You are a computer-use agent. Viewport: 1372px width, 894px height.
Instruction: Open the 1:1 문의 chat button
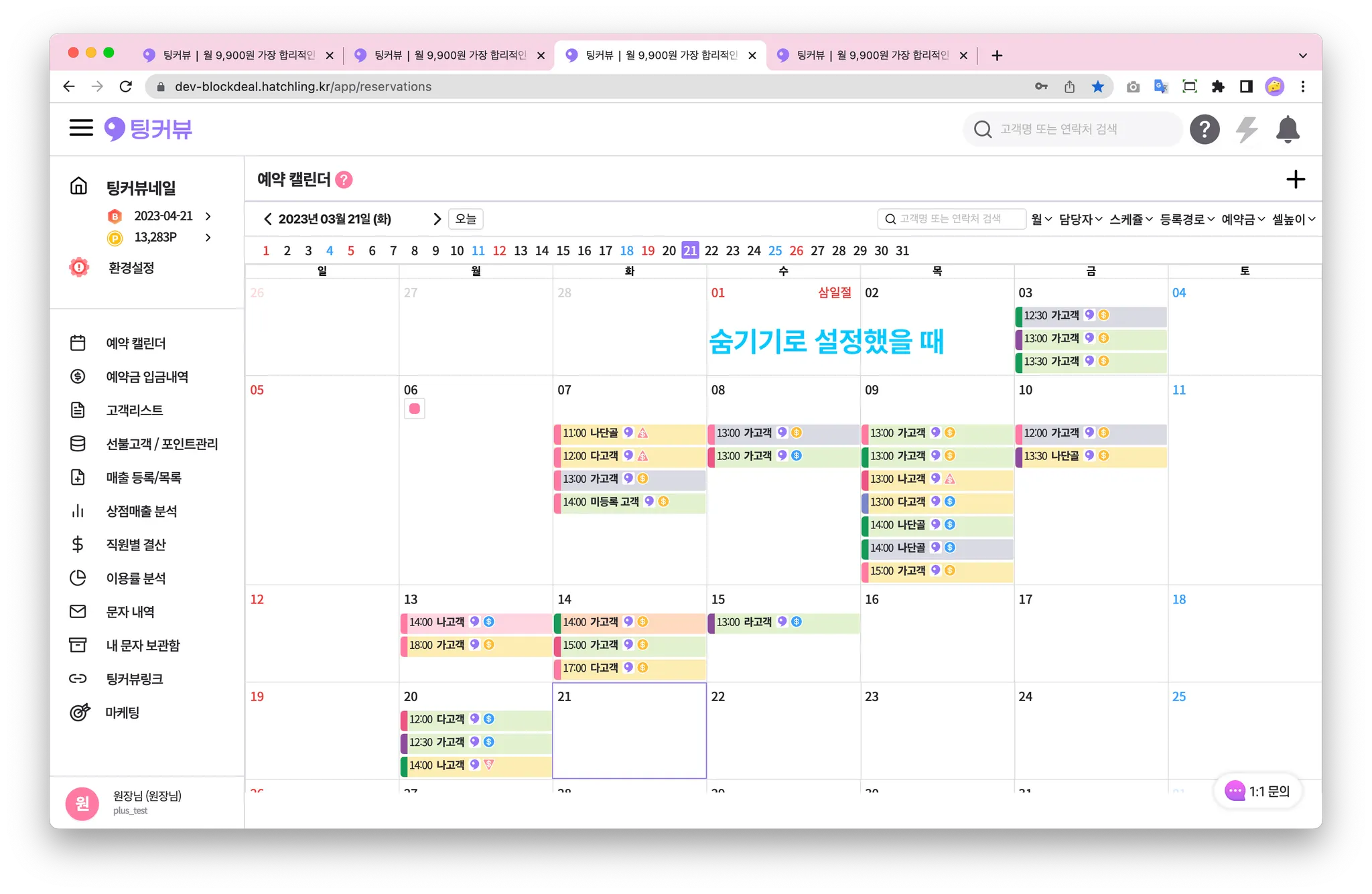tap(1257, 791)
